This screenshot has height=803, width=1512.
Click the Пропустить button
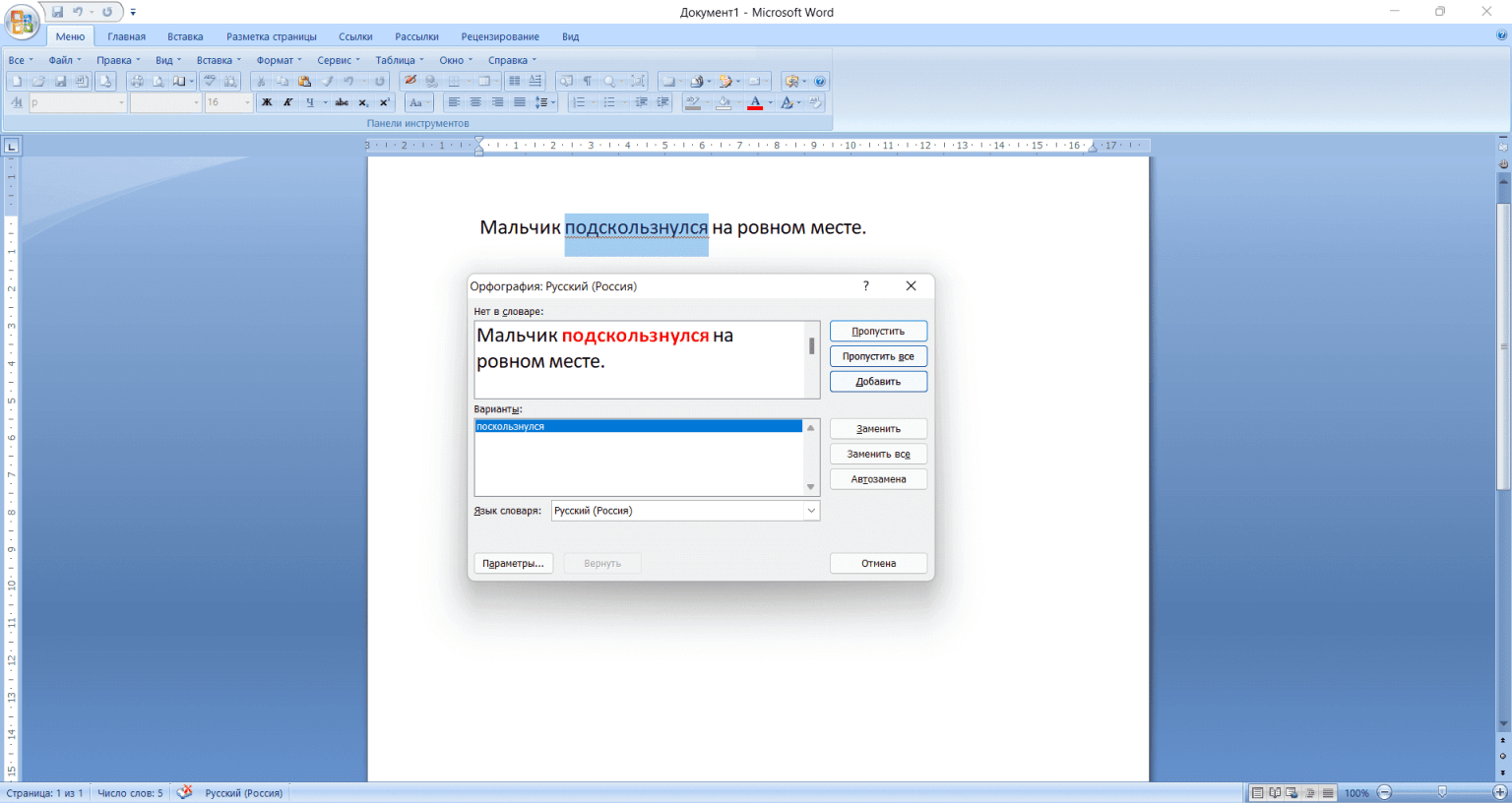(878, 332)
